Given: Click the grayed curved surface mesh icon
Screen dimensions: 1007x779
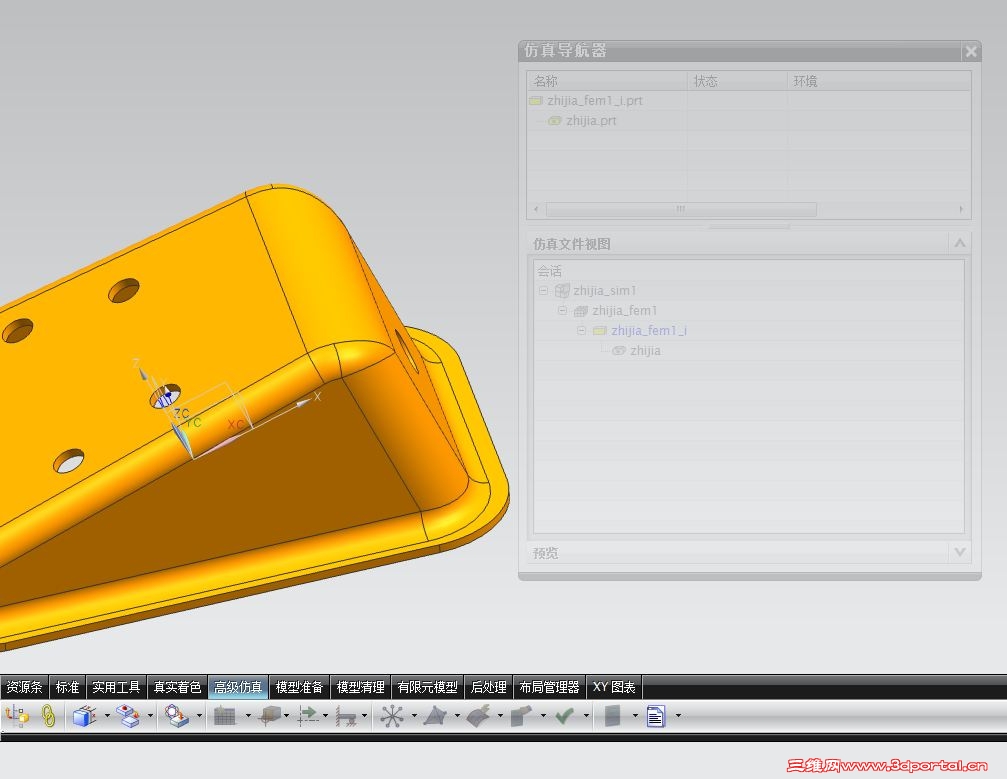Looking at the screenshot, I should tap(478, 715).
